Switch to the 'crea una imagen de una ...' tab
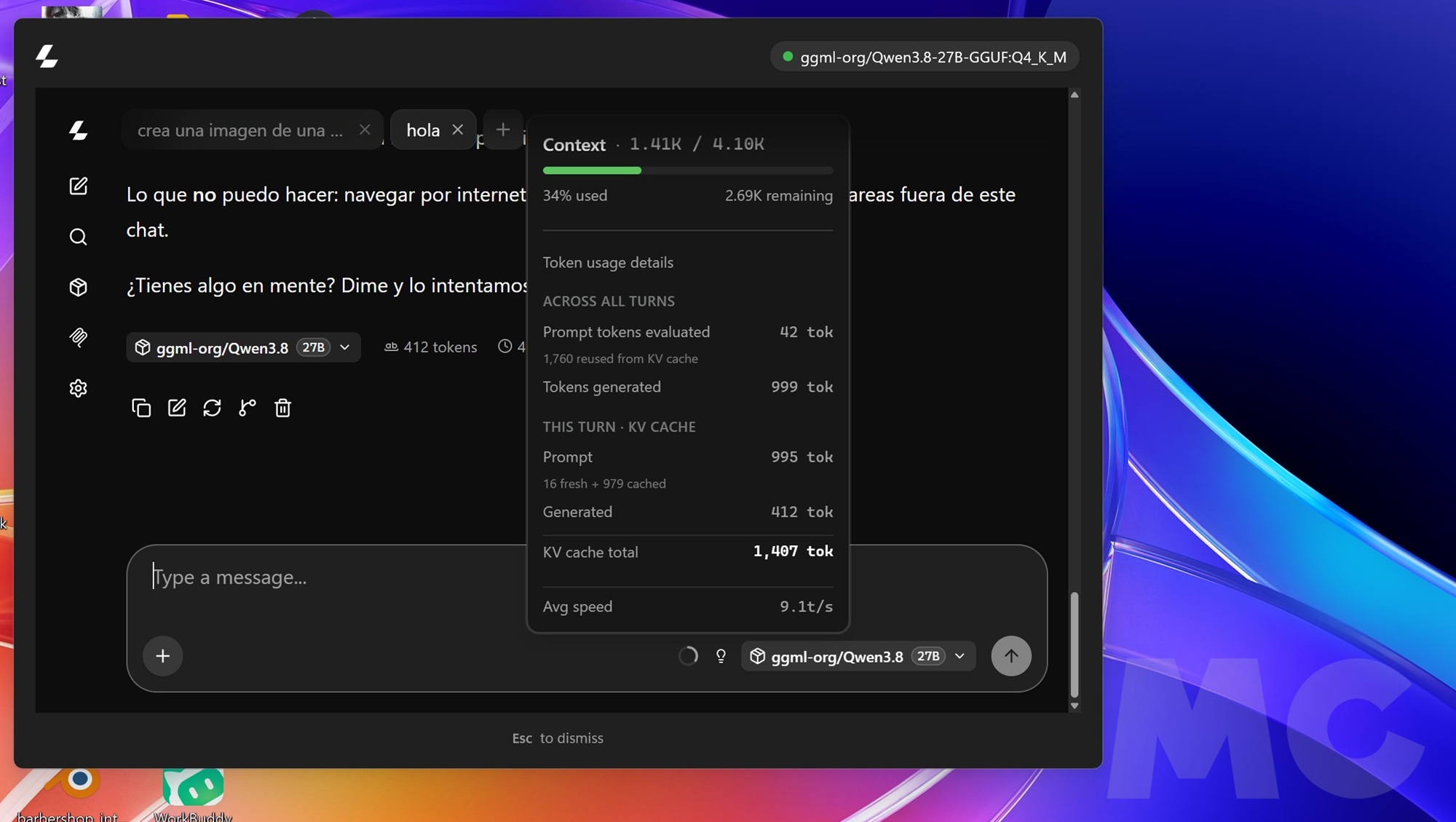The image size is (1456, 822). [x=240, y=130]
